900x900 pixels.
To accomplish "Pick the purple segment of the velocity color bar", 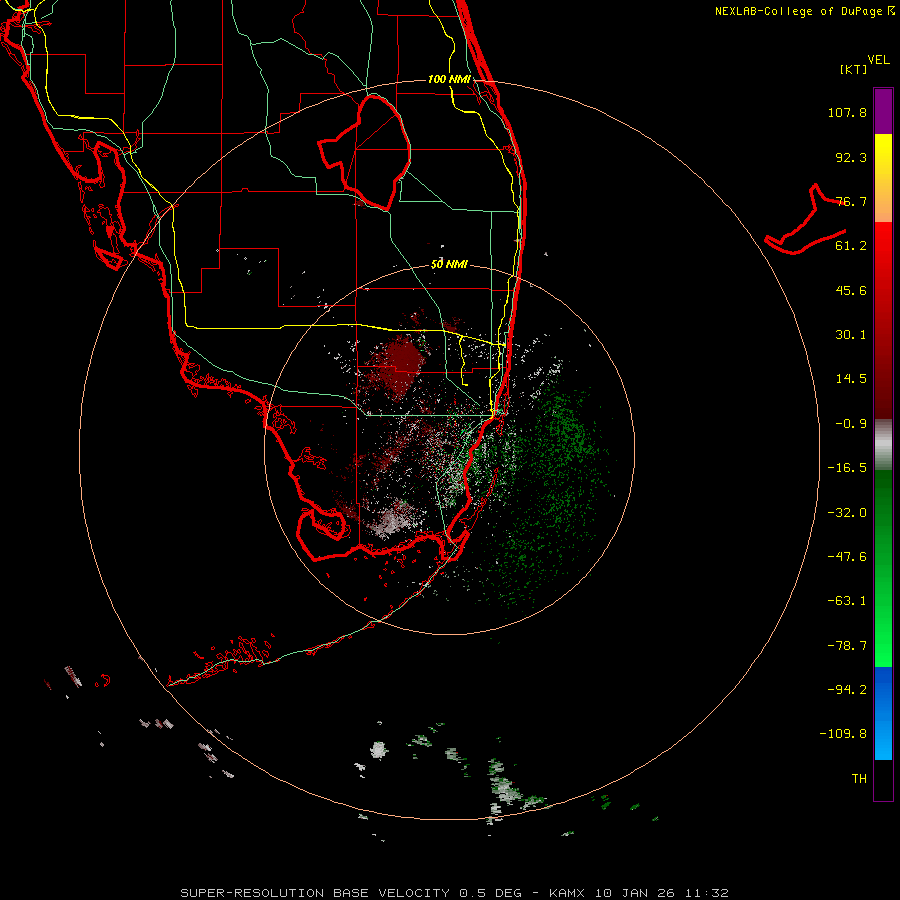I will coord(883,111).
